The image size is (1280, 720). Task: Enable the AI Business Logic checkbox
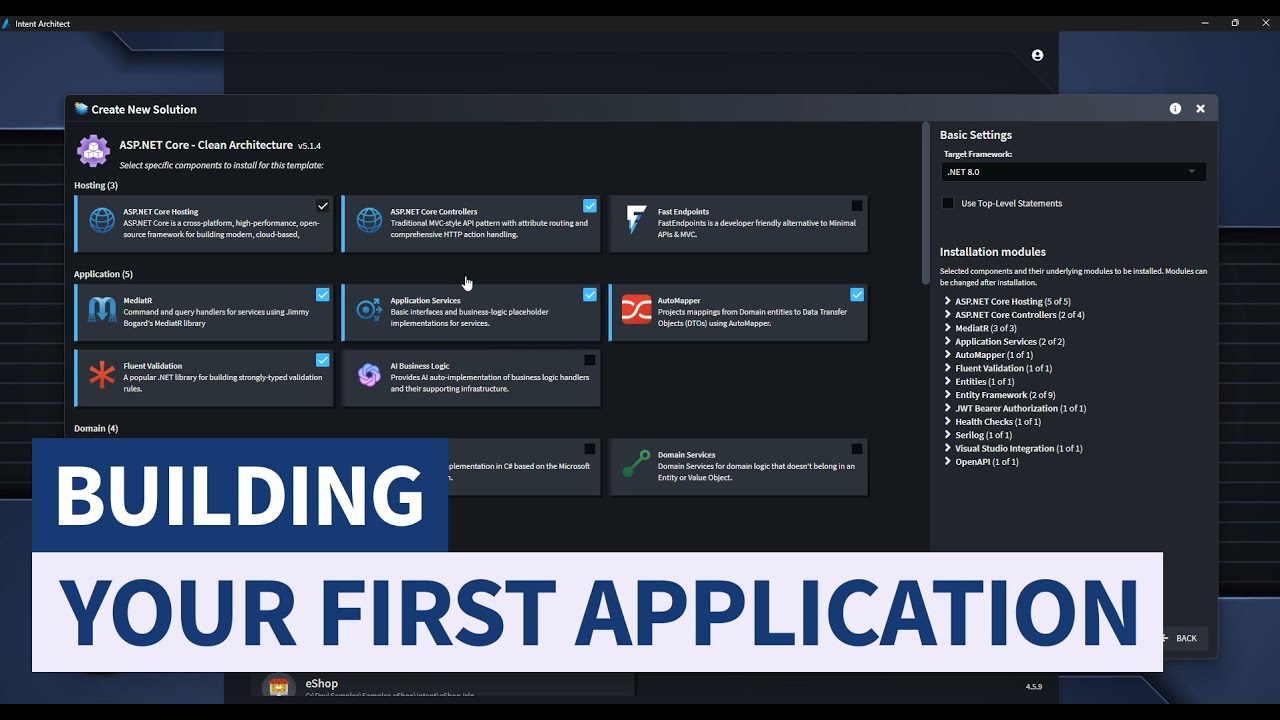pos(590,360)
